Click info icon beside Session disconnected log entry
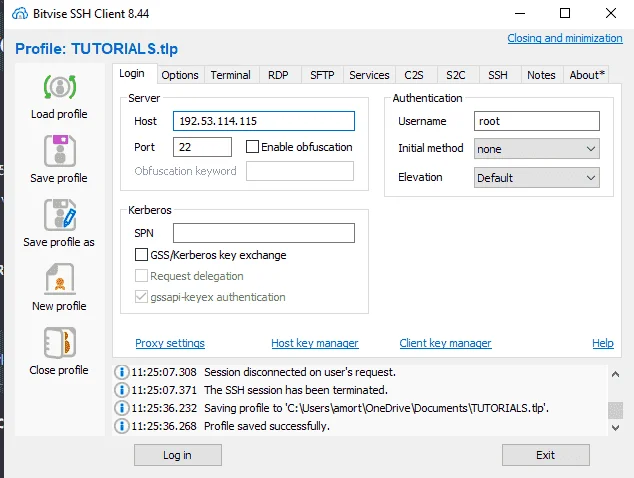The image size is (634, 478). pos(121,372)
